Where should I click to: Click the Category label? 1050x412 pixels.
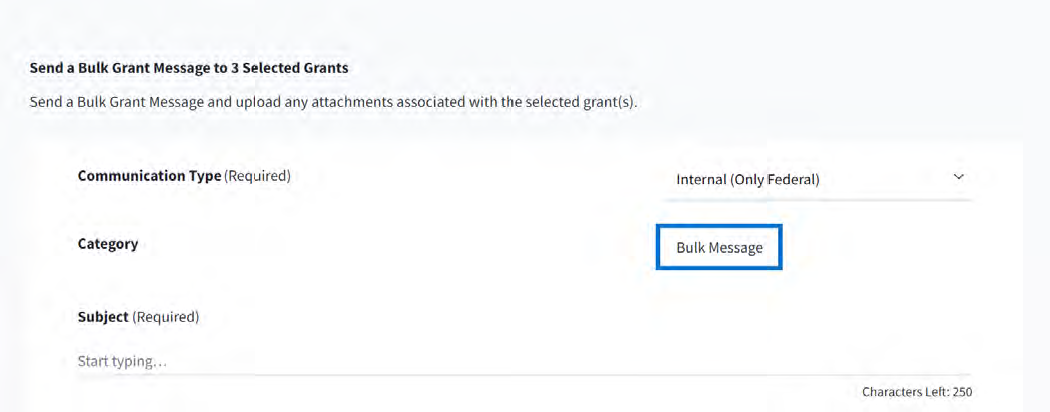[108, 244]
